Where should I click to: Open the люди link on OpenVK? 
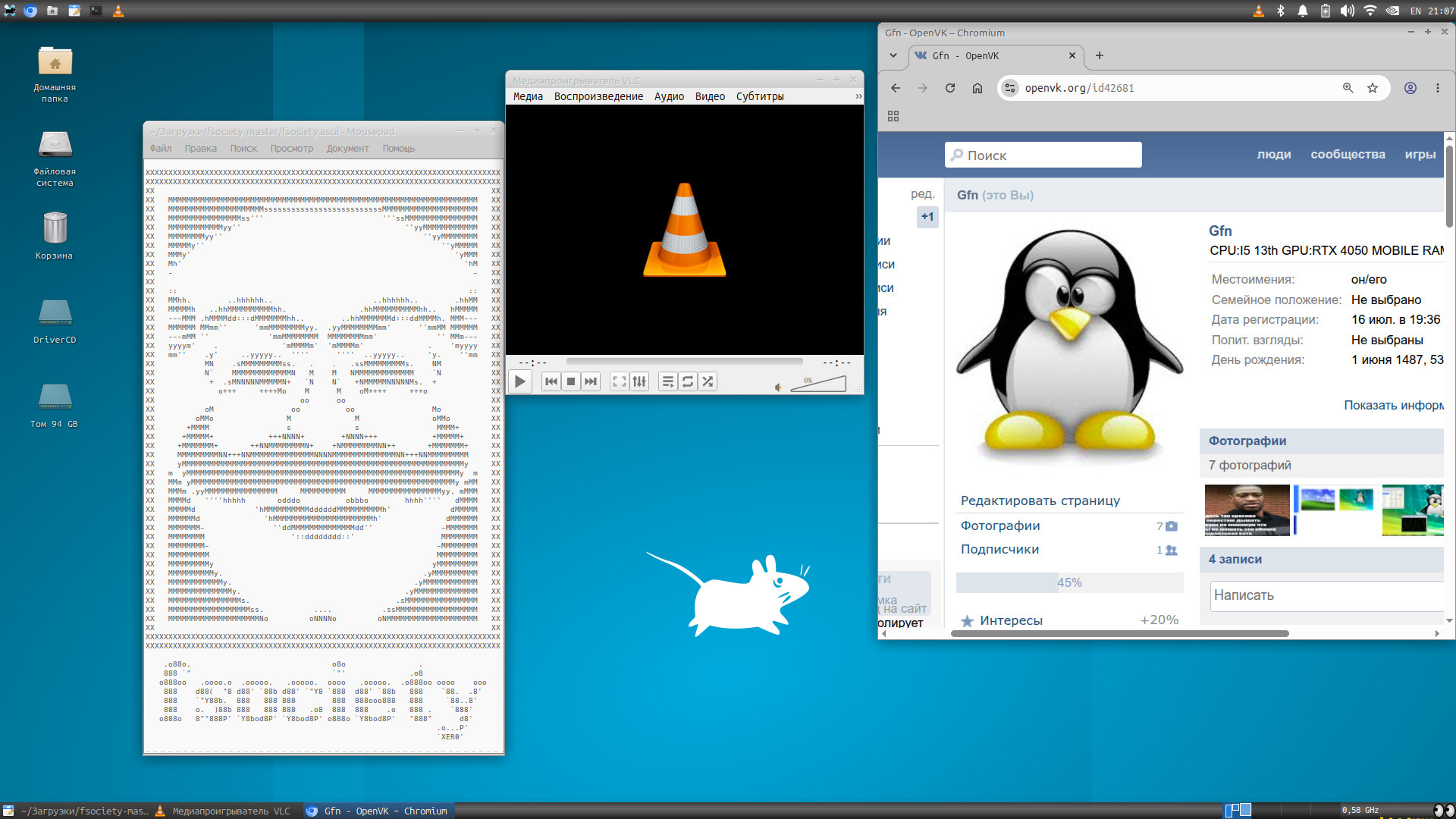coord(1274,155)
